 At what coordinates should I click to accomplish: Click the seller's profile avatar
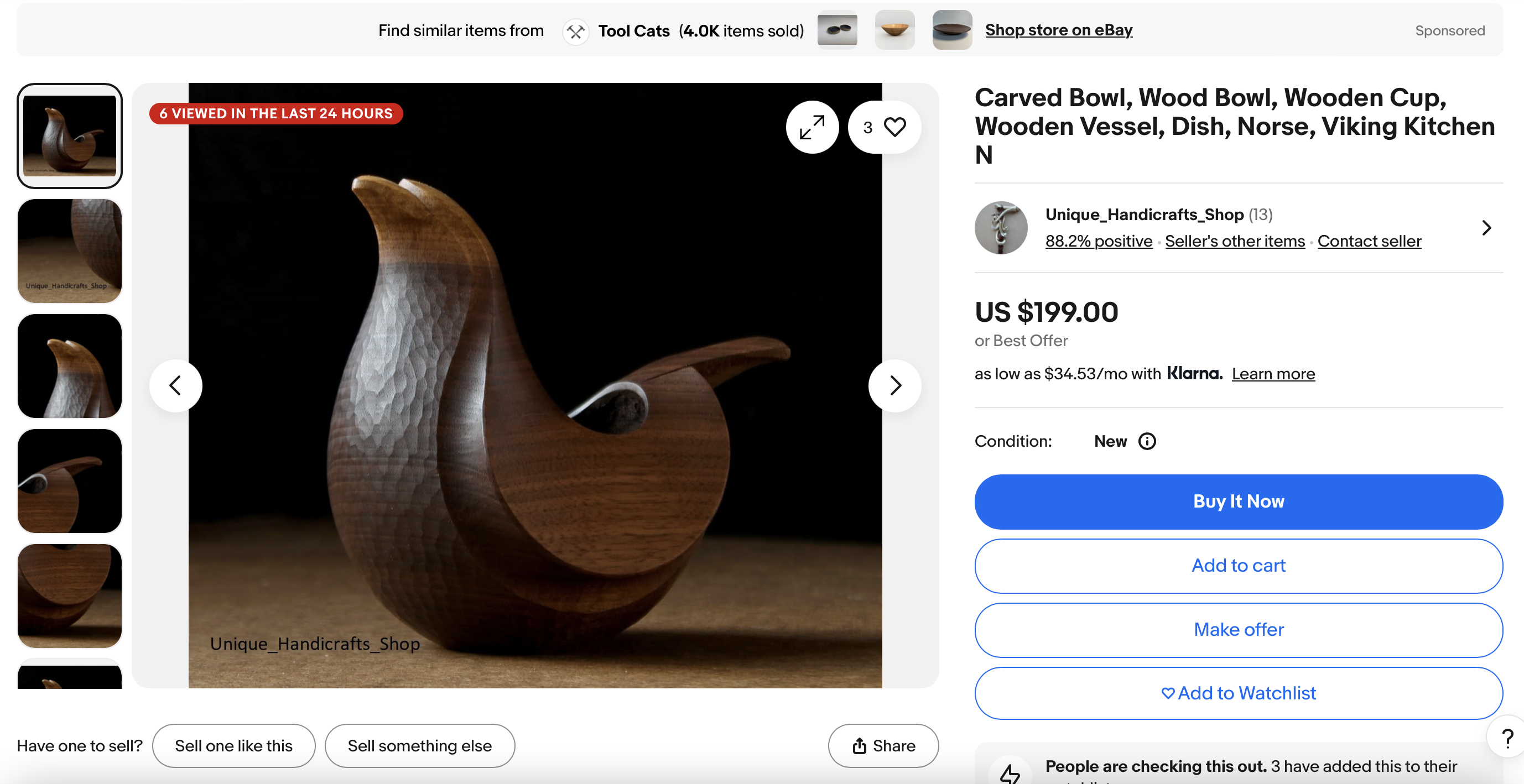(x=1001, y=228)
